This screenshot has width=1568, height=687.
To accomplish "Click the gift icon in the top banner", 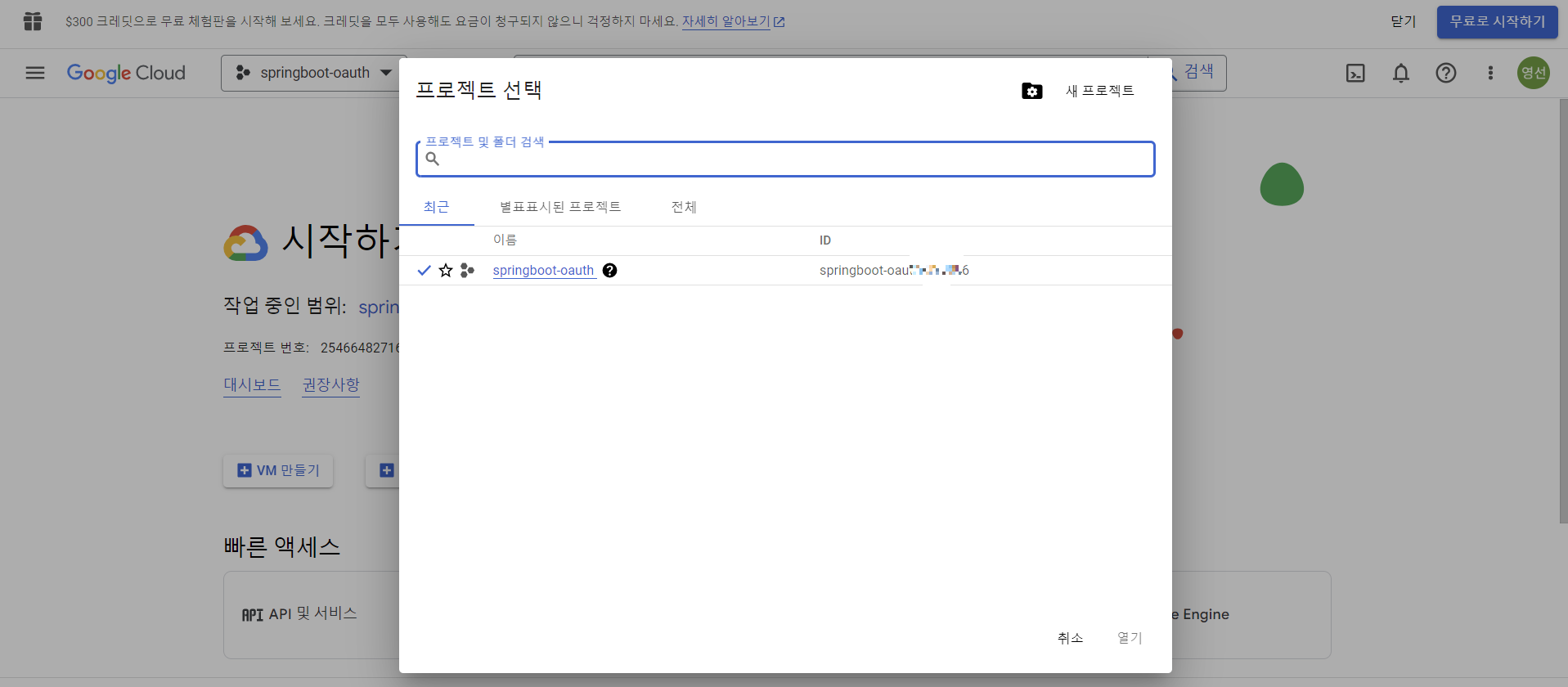I will click(33, 21).
